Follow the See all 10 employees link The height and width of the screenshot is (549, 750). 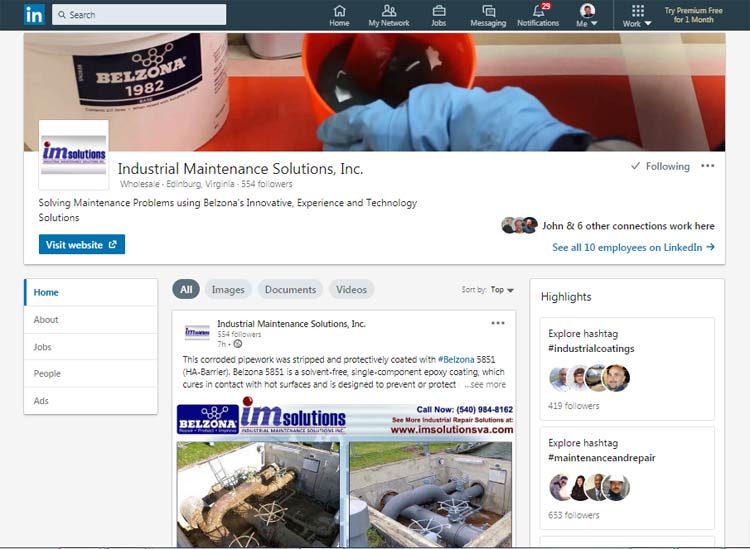point(633,247)
